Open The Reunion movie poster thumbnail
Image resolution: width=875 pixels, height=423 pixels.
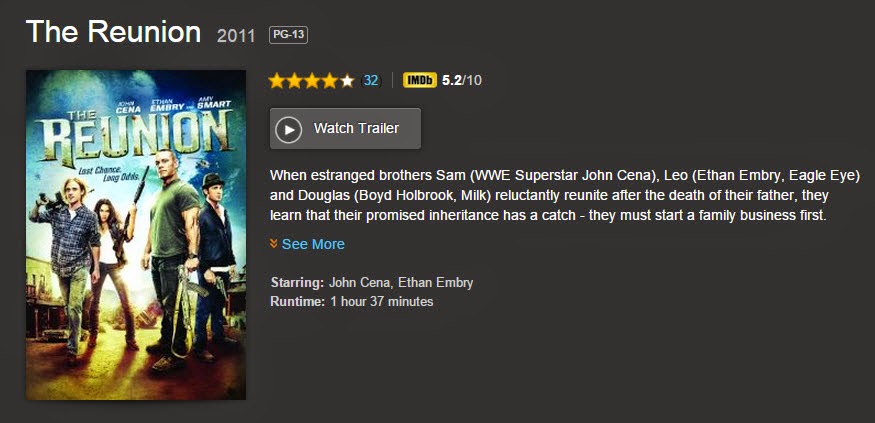pyautogui.click(x=136, y=234)
